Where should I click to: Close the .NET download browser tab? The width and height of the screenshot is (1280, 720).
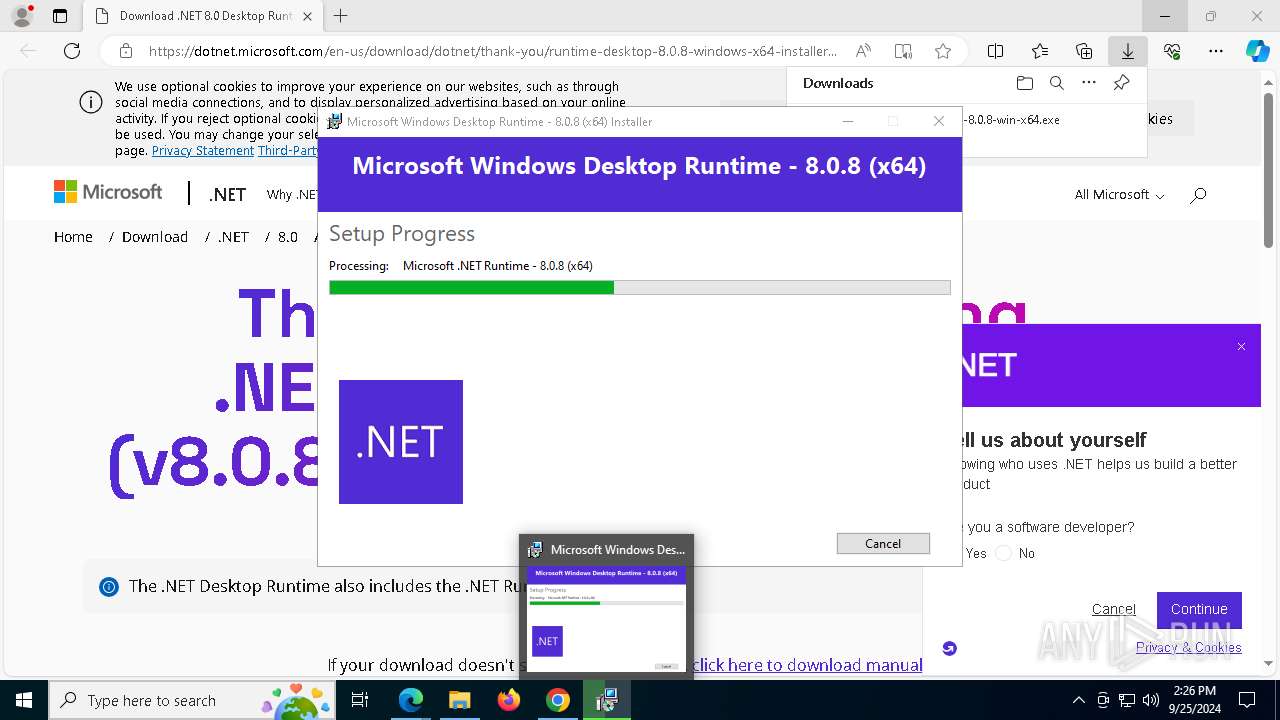click(308, 16)
